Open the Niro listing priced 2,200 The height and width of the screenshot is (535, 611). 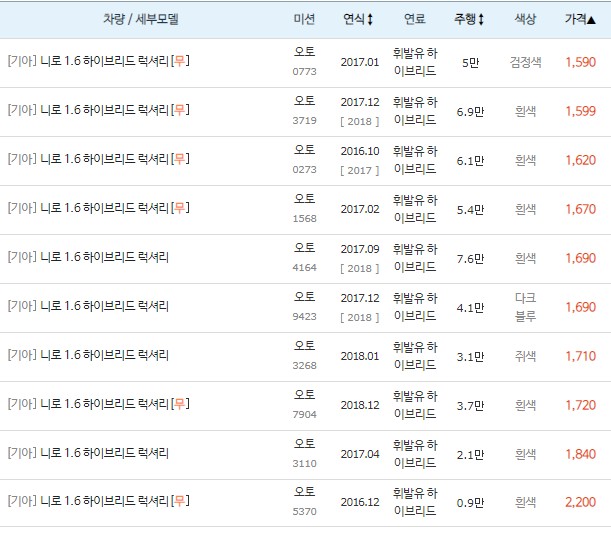[x=99, y=501]
